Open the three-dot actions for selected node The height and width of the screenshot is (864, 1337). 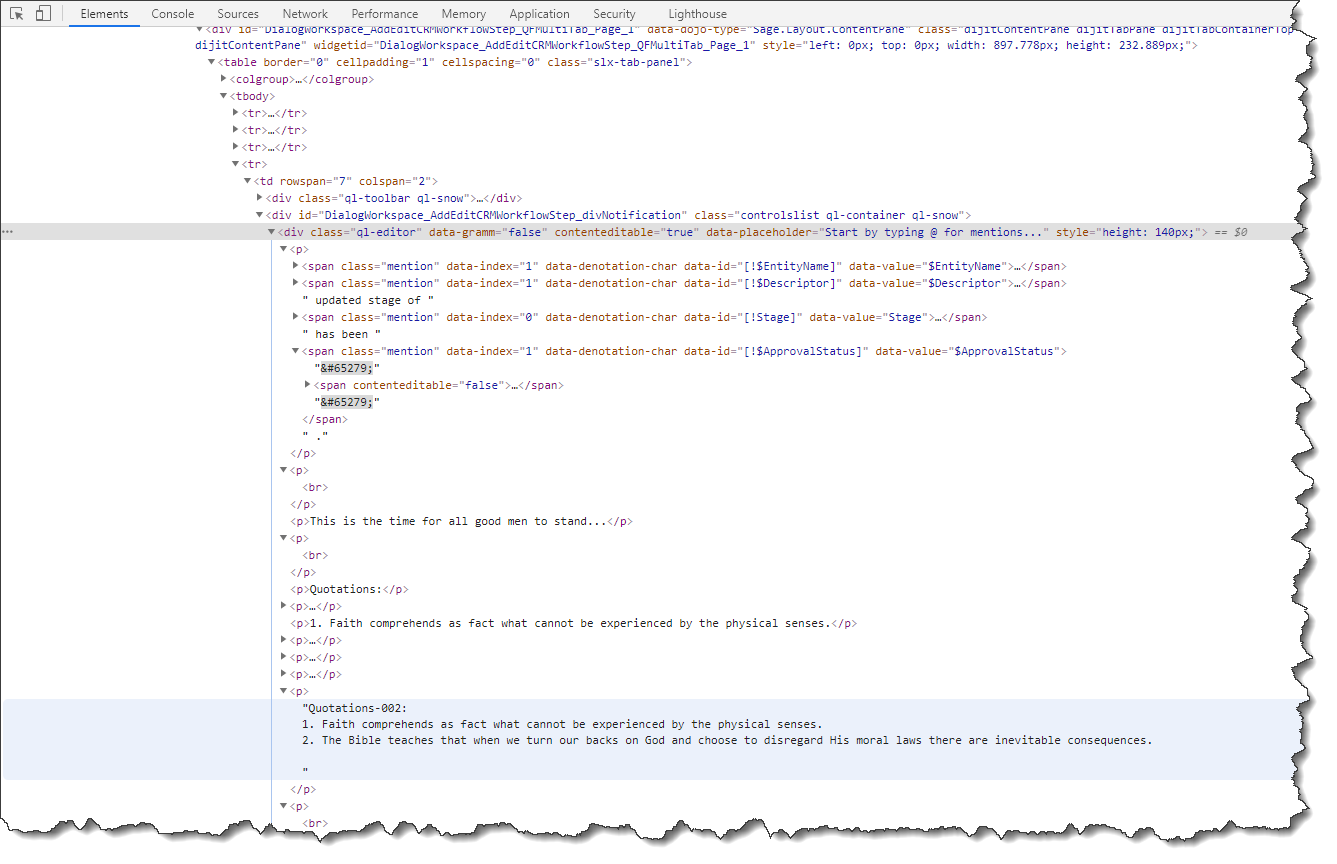click(8, 232)
